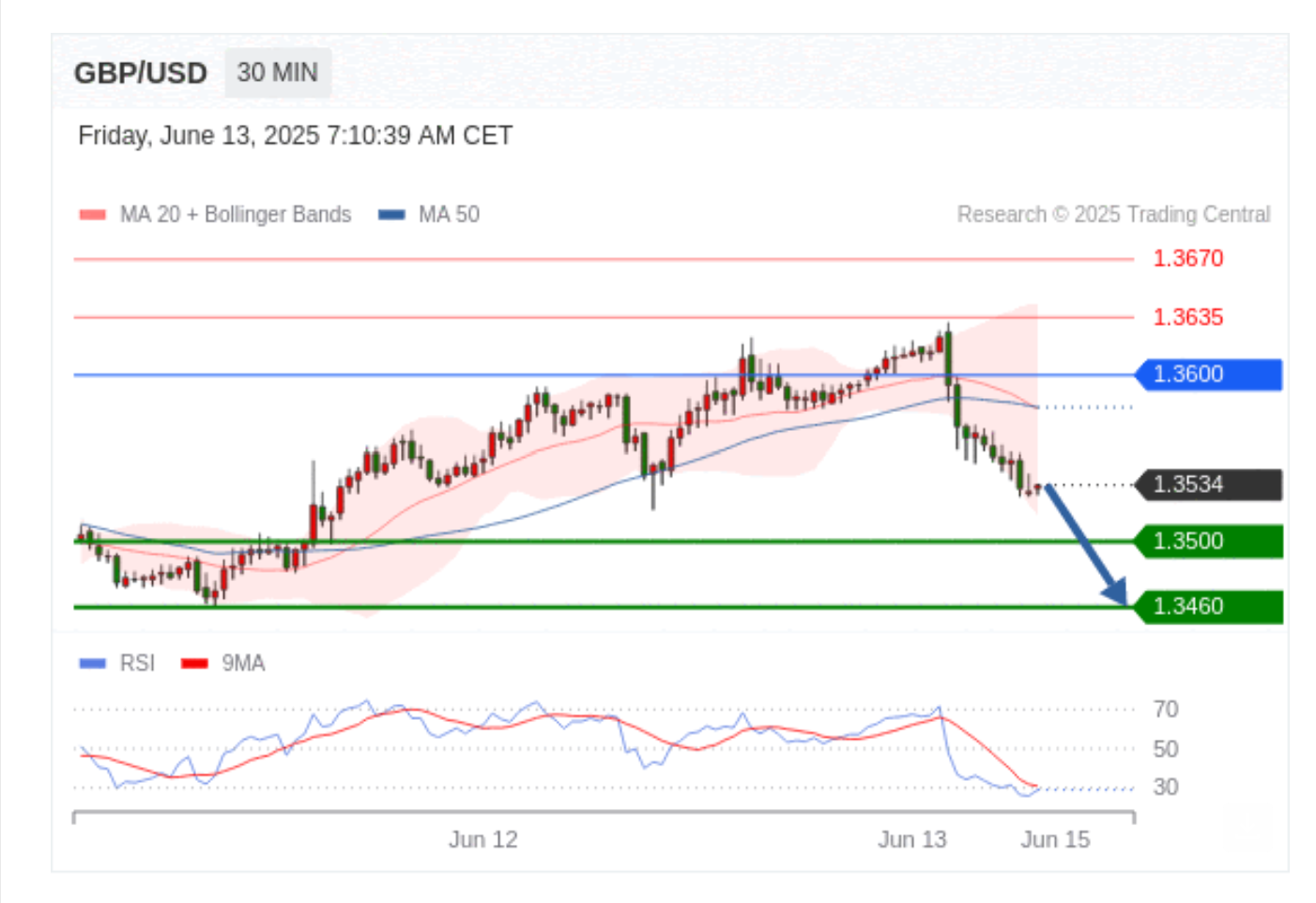Select the green 1.3460 target price tag
This screenshot has height=903, width=1316.
[x=1209, y=606]
